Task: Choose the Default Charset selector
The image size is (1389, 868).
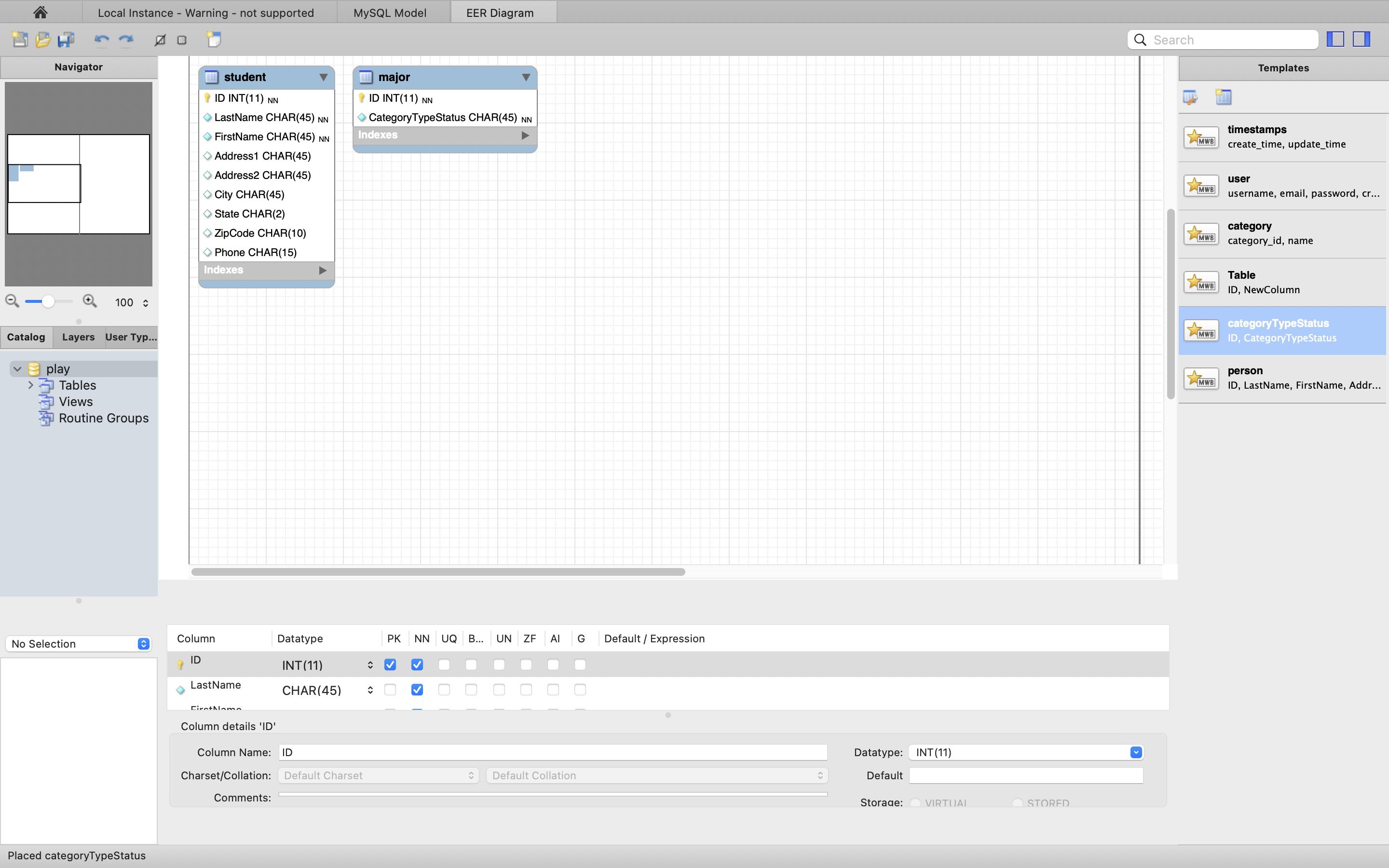Action: (x=378, y=775)
